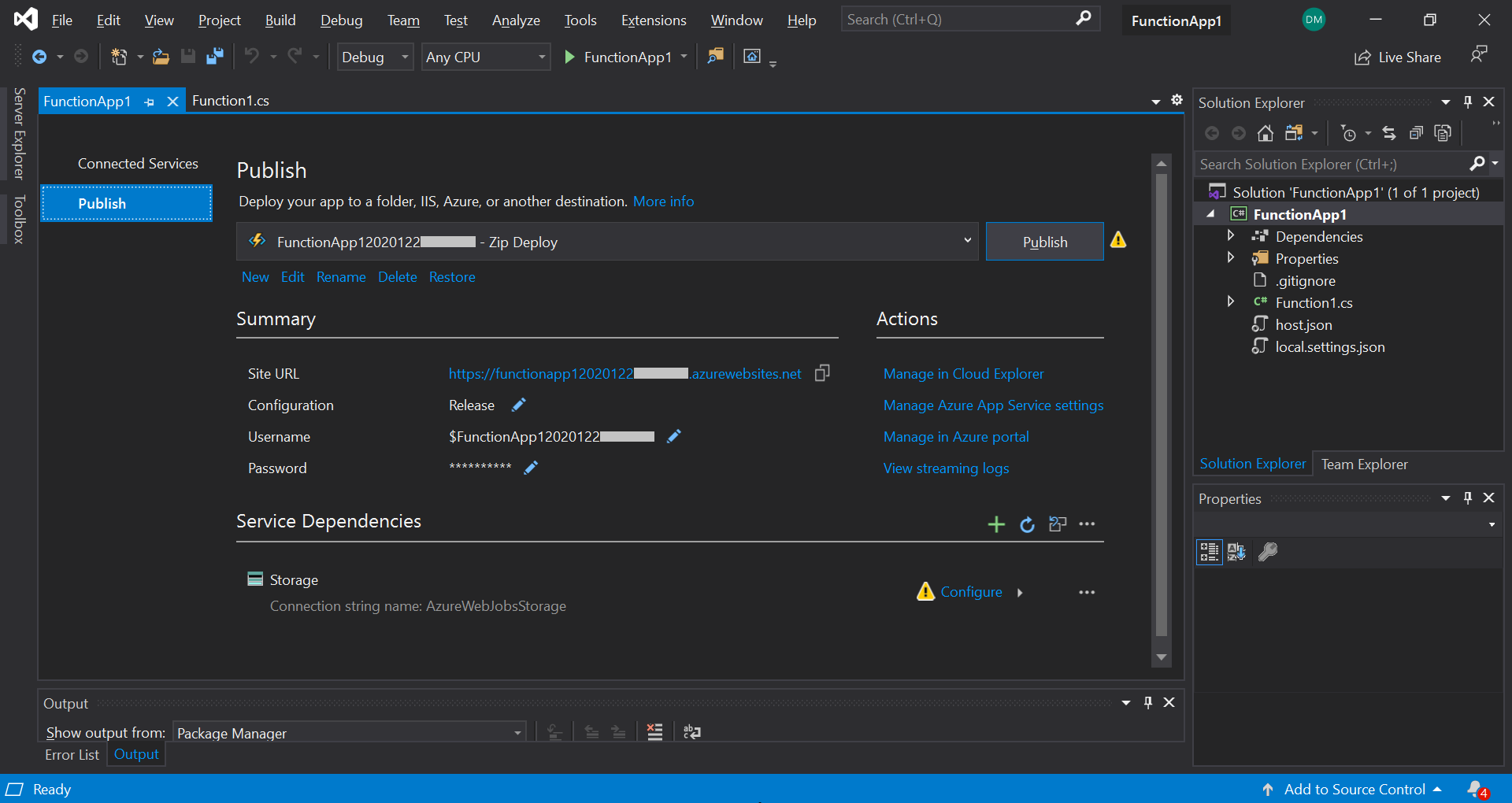Click the Solution Explorer Home icon
This screenshot has width=1512, height=803.
(x=1265, y=133)
